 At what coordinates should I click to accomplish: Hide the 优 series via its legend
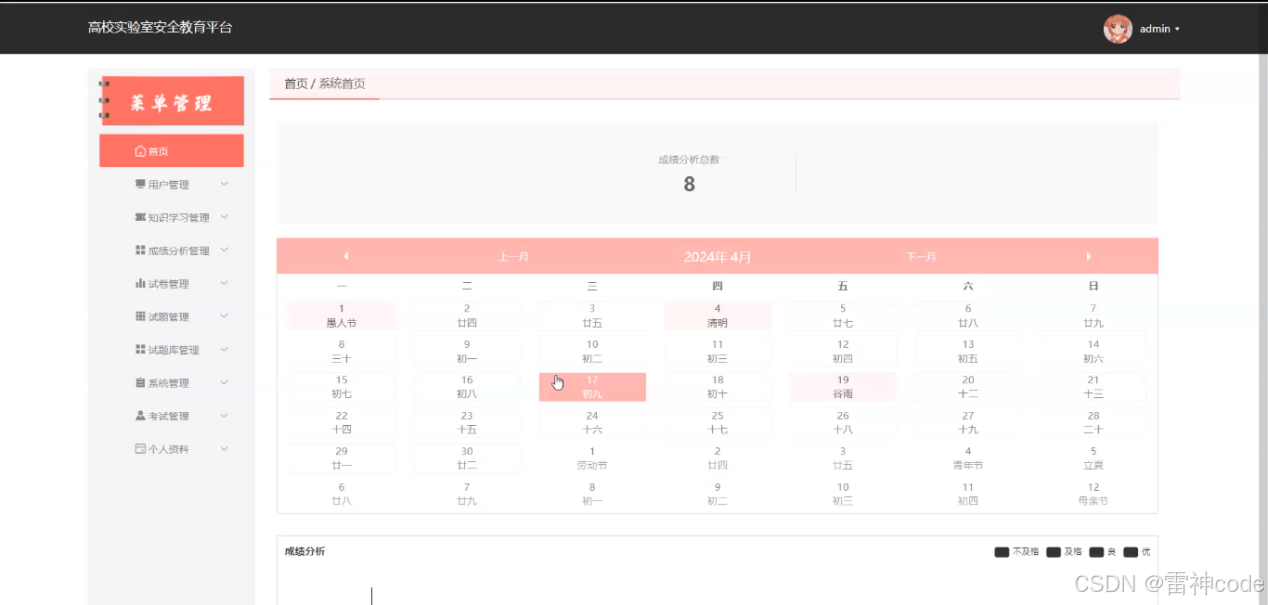[x=1138, y=551]
